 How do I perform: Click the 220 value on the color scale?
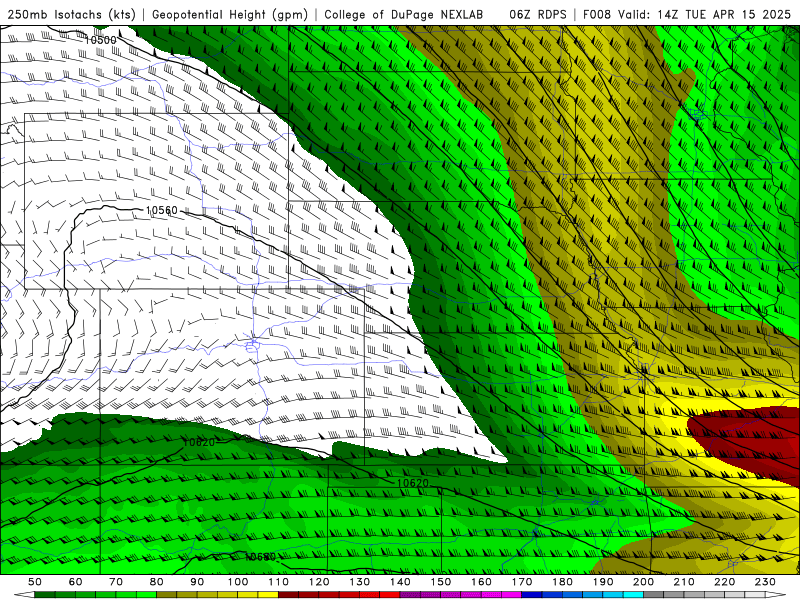(x=724, y=582)
